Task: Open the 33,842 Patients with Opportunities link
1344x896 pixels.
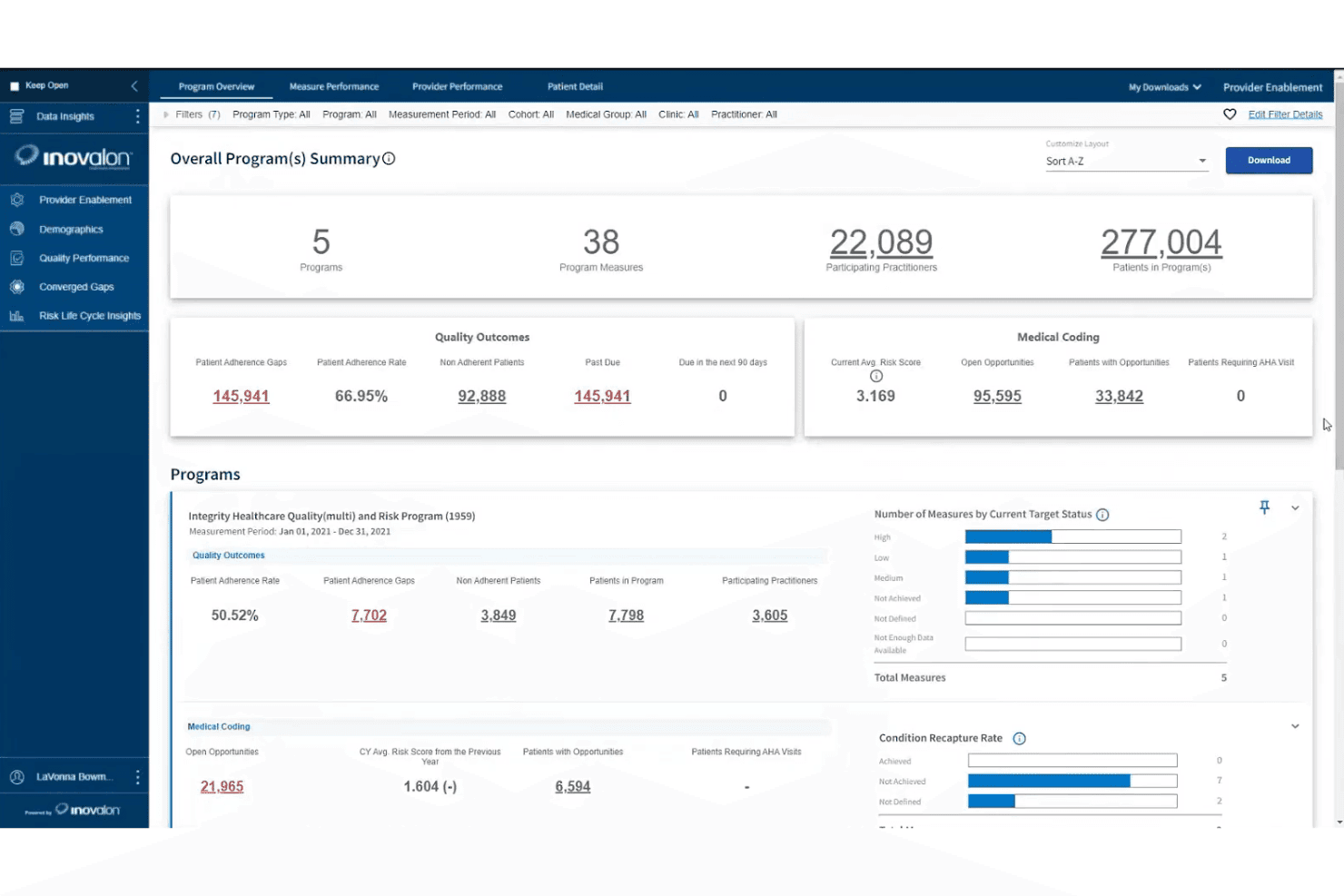Action: (x=1119, y=397)
